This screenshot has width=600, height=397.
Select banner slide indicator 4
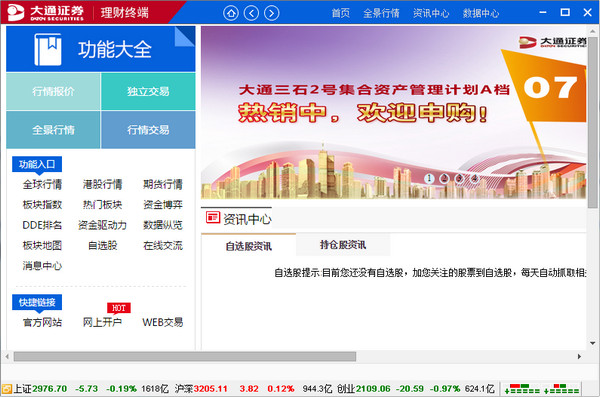[x=474, y=178]
